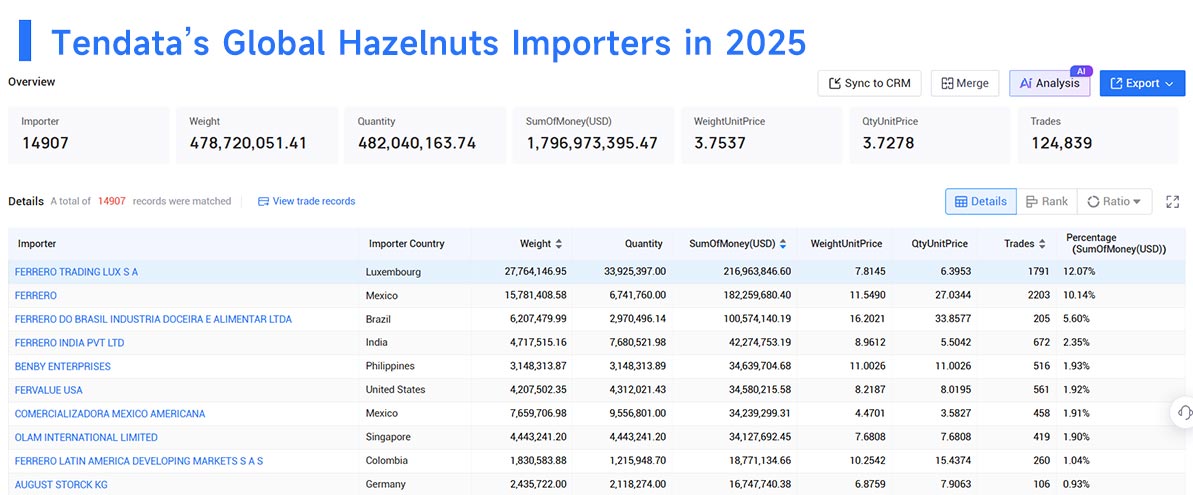Click the Importer Country column header
The width and height of the screenshot is (1193, 495).
point(406,244)
